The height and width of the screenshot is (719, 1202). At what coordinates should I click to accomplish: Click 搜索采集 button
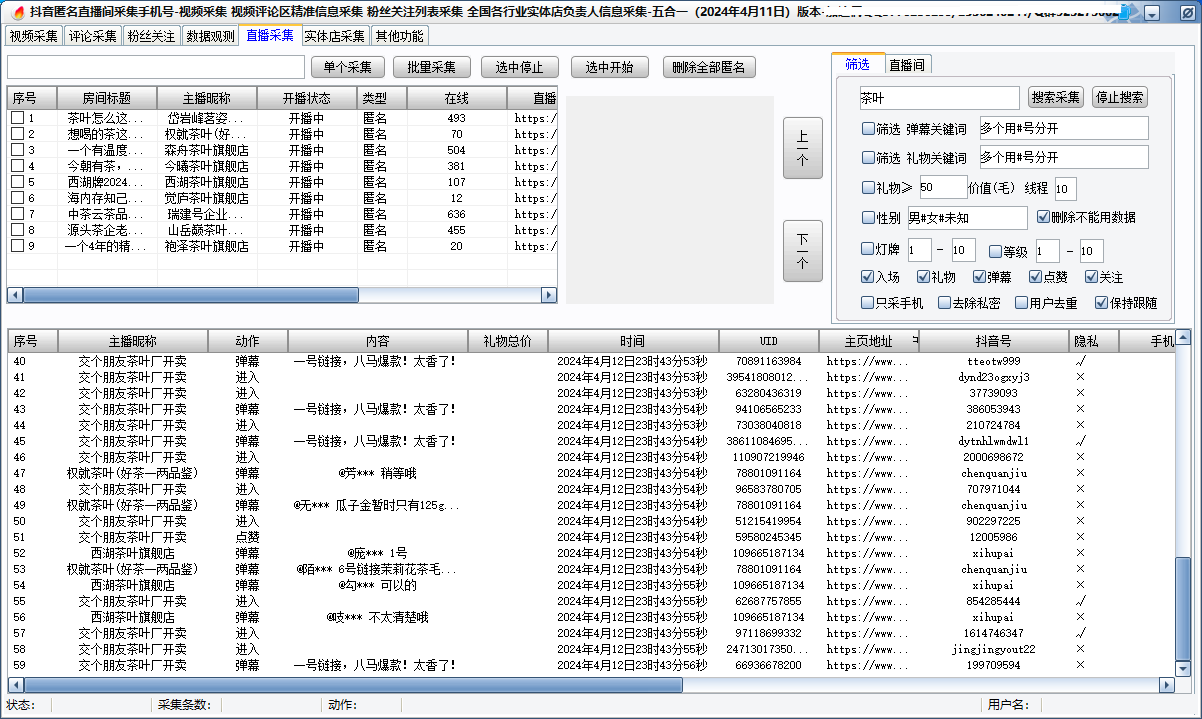pyautogui.click(x=1056, y=97)
